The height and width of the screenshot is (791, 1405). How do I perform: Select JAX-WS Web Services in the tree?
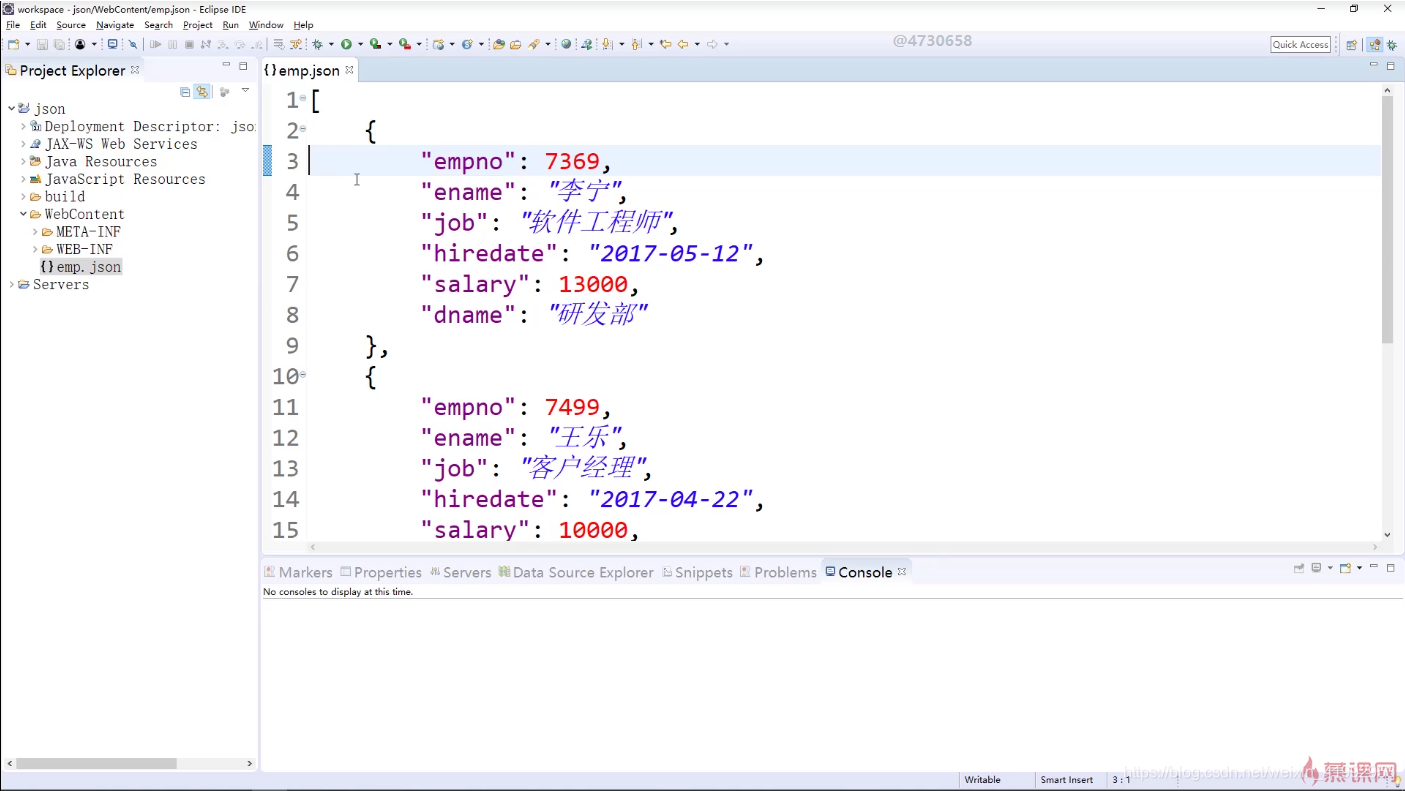pyautogui.click(x=114, y=144)
